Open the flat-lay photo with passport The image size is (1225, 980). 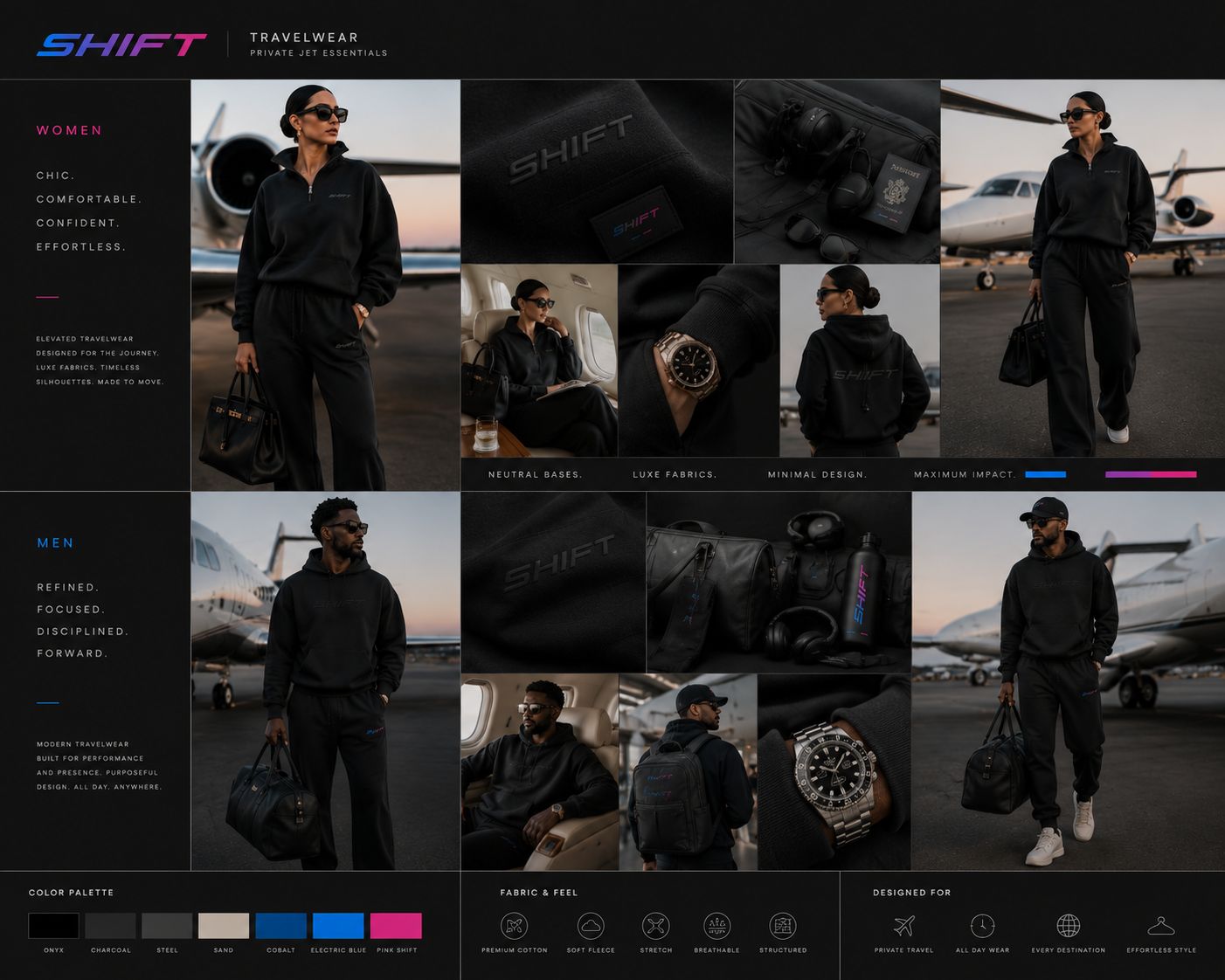point(837,171)
